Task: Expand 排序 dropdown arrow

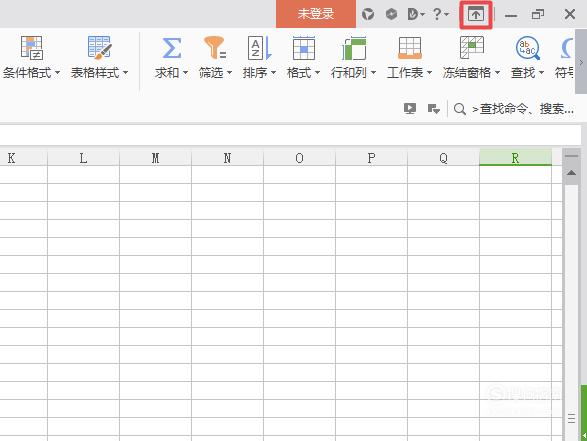Action: [x=273, y=72]
